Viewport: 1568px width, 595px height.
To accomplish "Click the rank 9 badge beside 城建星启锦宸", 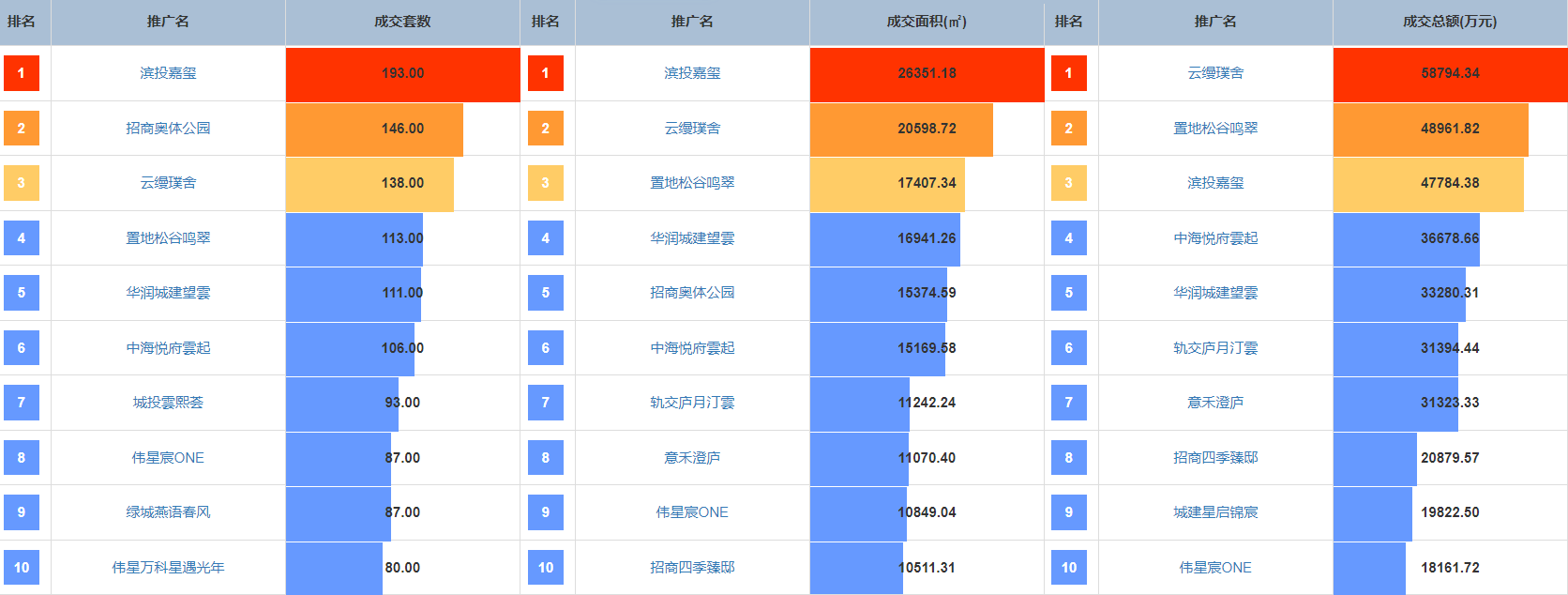I will [1068, 512].
